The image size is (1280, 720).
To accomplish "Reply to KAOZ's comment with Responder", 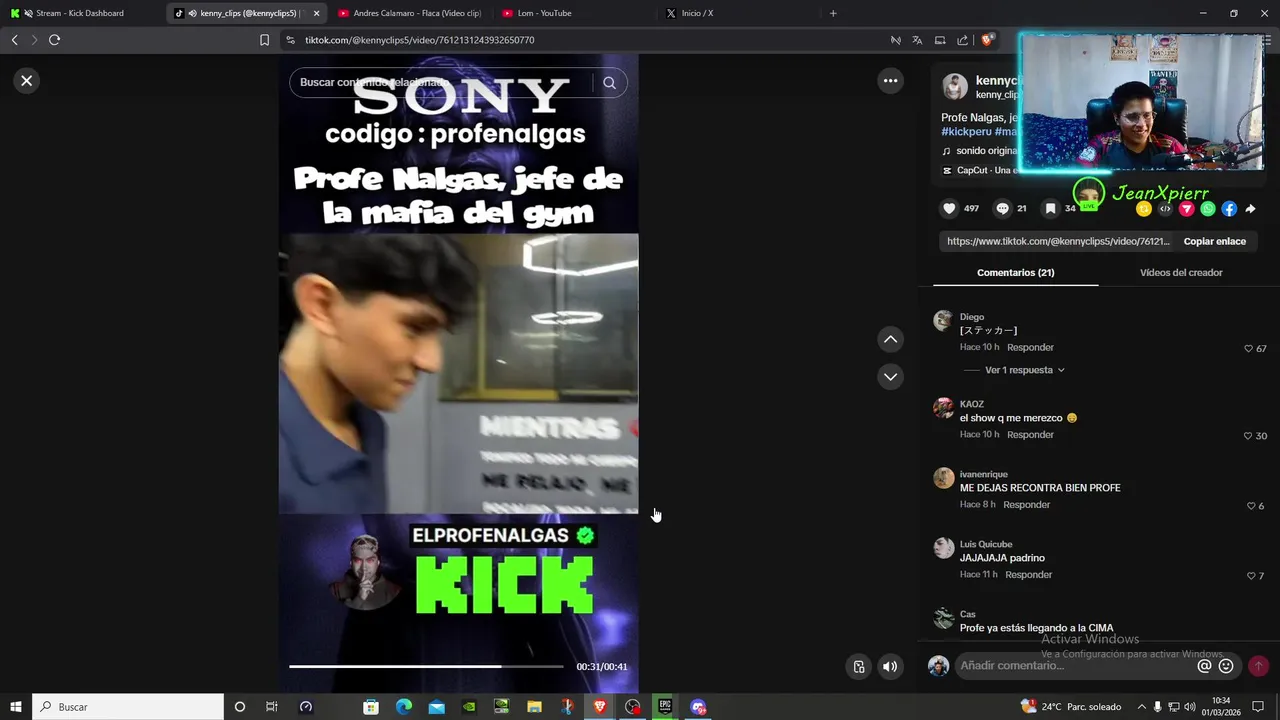I will click(x=1030, y=435).
